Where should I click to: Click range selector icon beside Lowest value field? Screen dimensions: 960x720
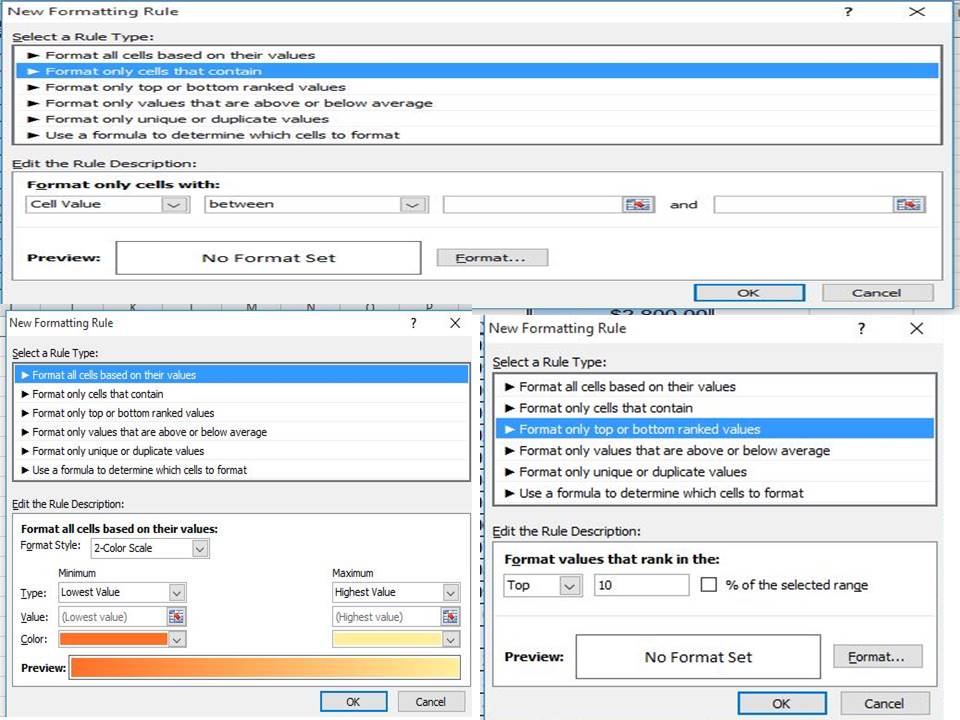pyautogui.click(x=176, y=617)
